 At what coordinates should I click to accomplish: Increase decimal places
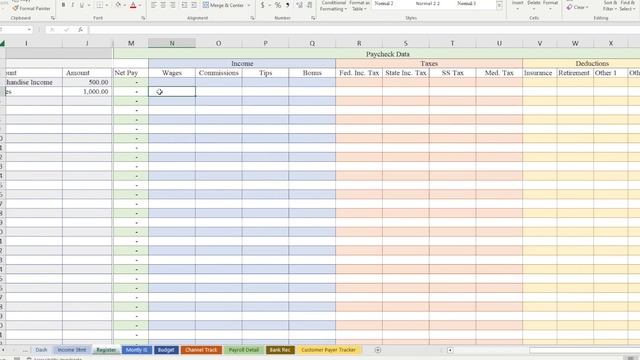coord(300,5)
